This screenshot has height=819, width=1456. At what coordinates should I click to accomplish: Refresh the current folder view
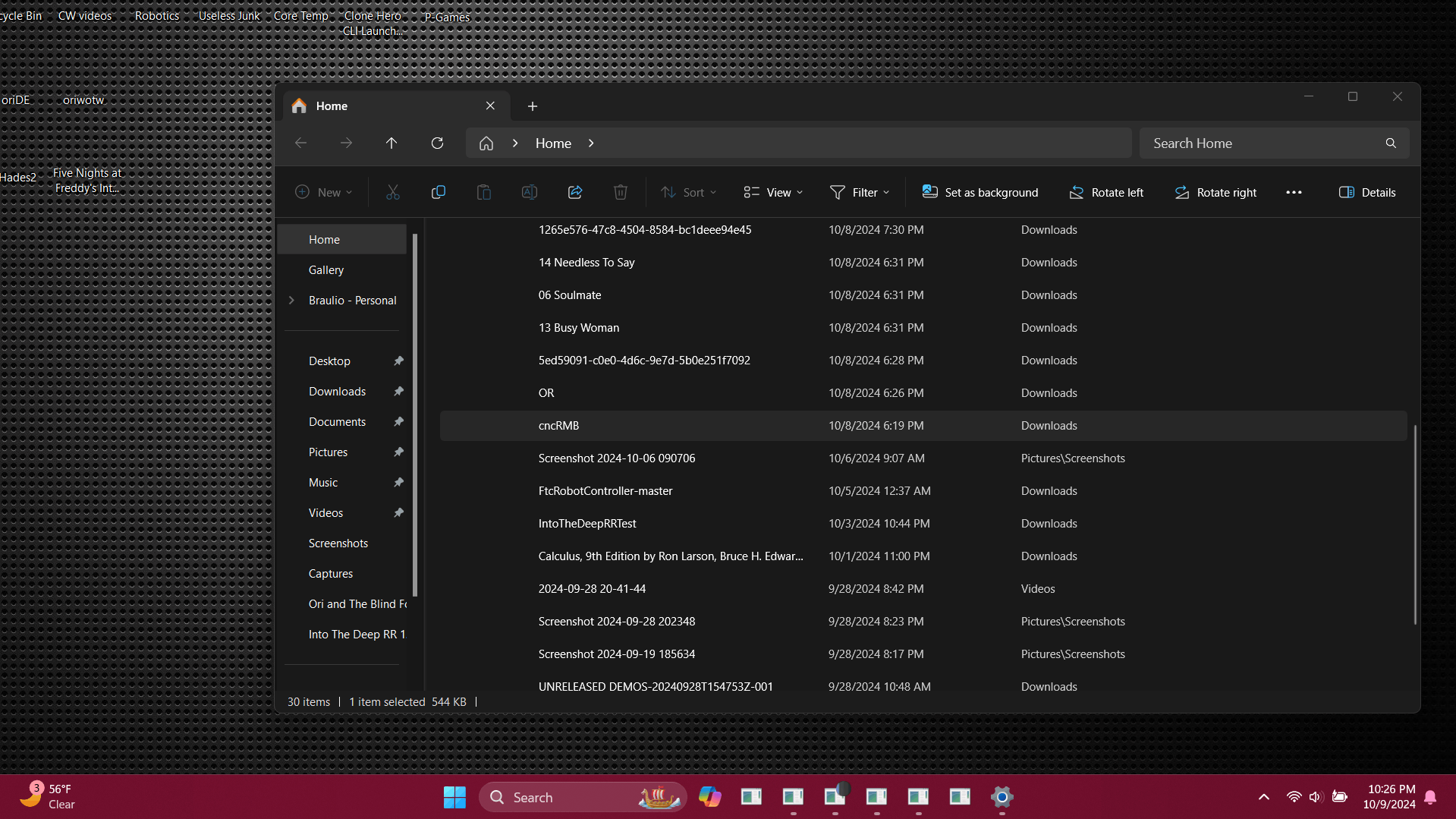pyautogui.click(x=437, y=143)
